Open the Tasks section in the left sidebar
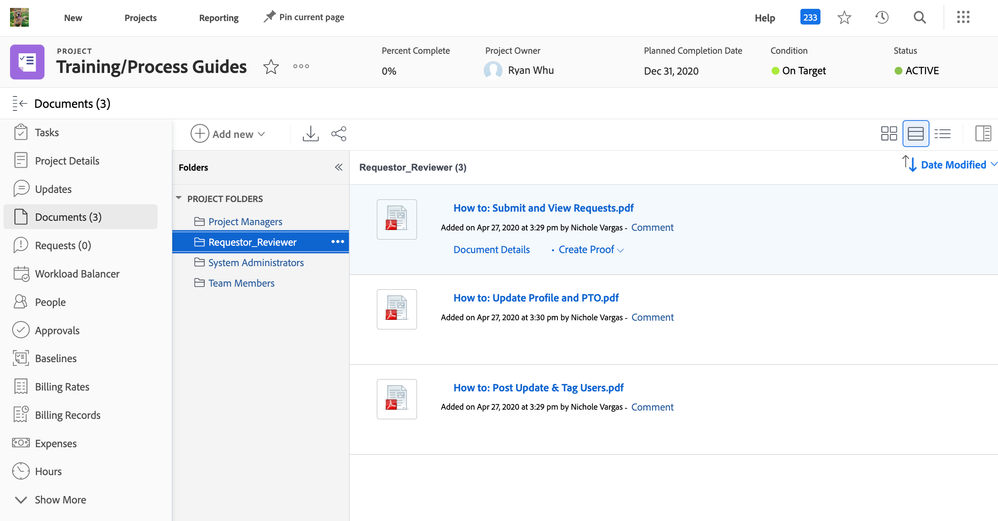This screenshot has height=521, width=998. click(x=47, y=132)
